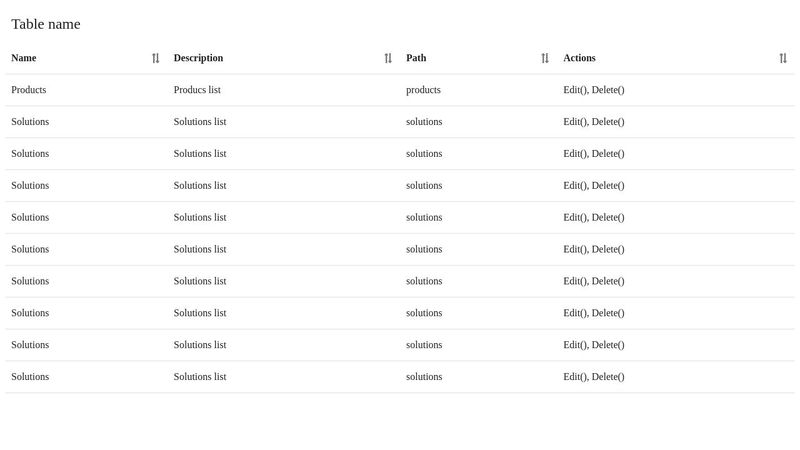Toggle the Description column sort arrows
The image size is (800, 450).
[388, 58]
